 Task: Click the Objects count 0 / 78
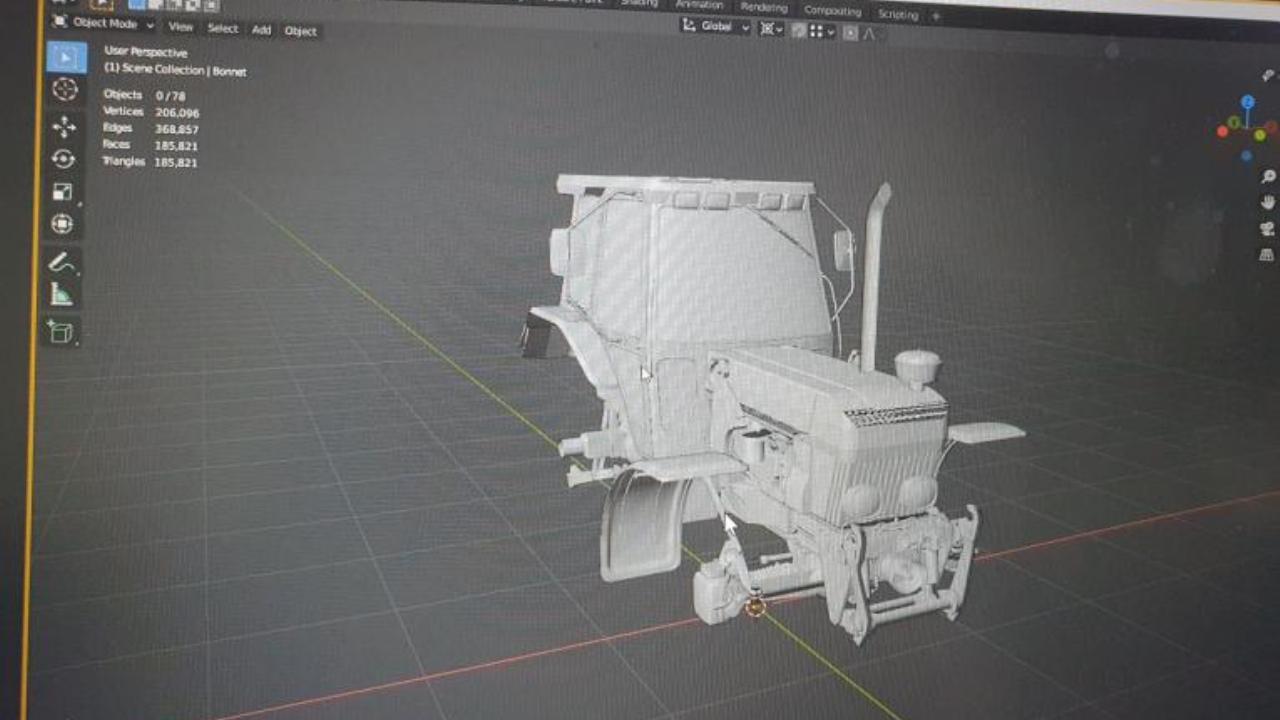pyautogui.click(x=171, y=96)
